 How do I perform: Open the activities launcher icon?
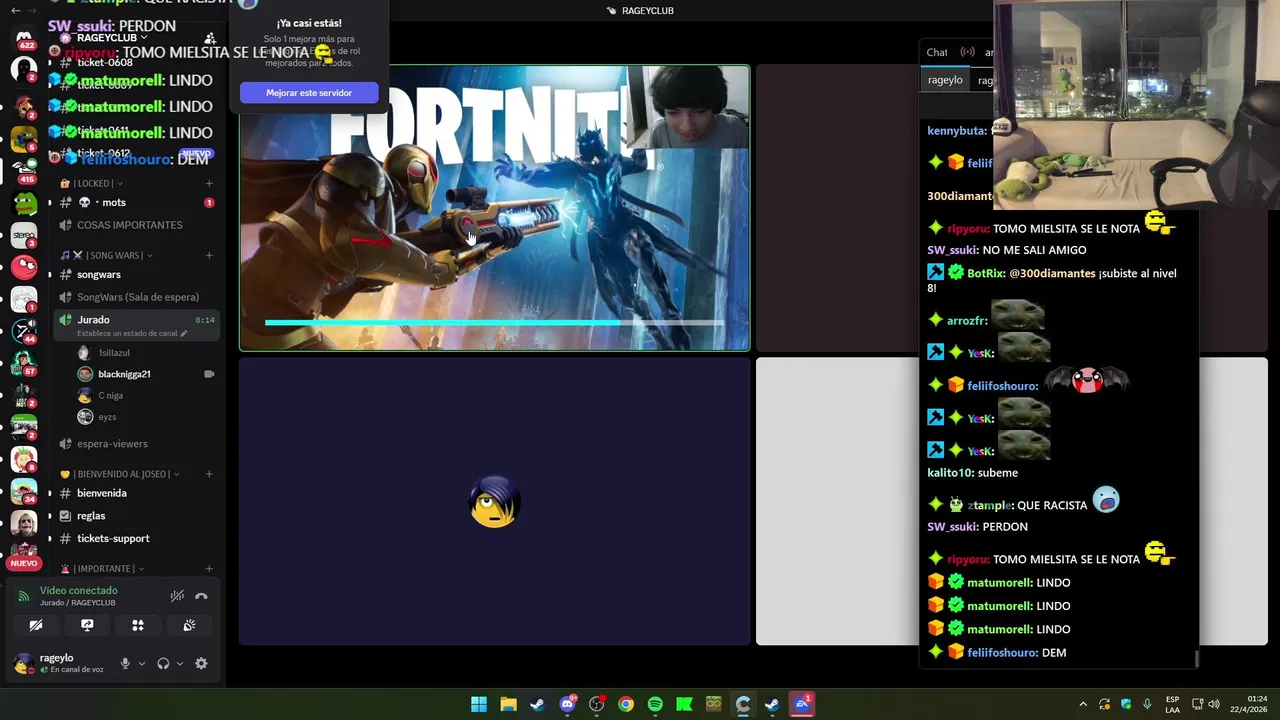[x=138, y=625]
